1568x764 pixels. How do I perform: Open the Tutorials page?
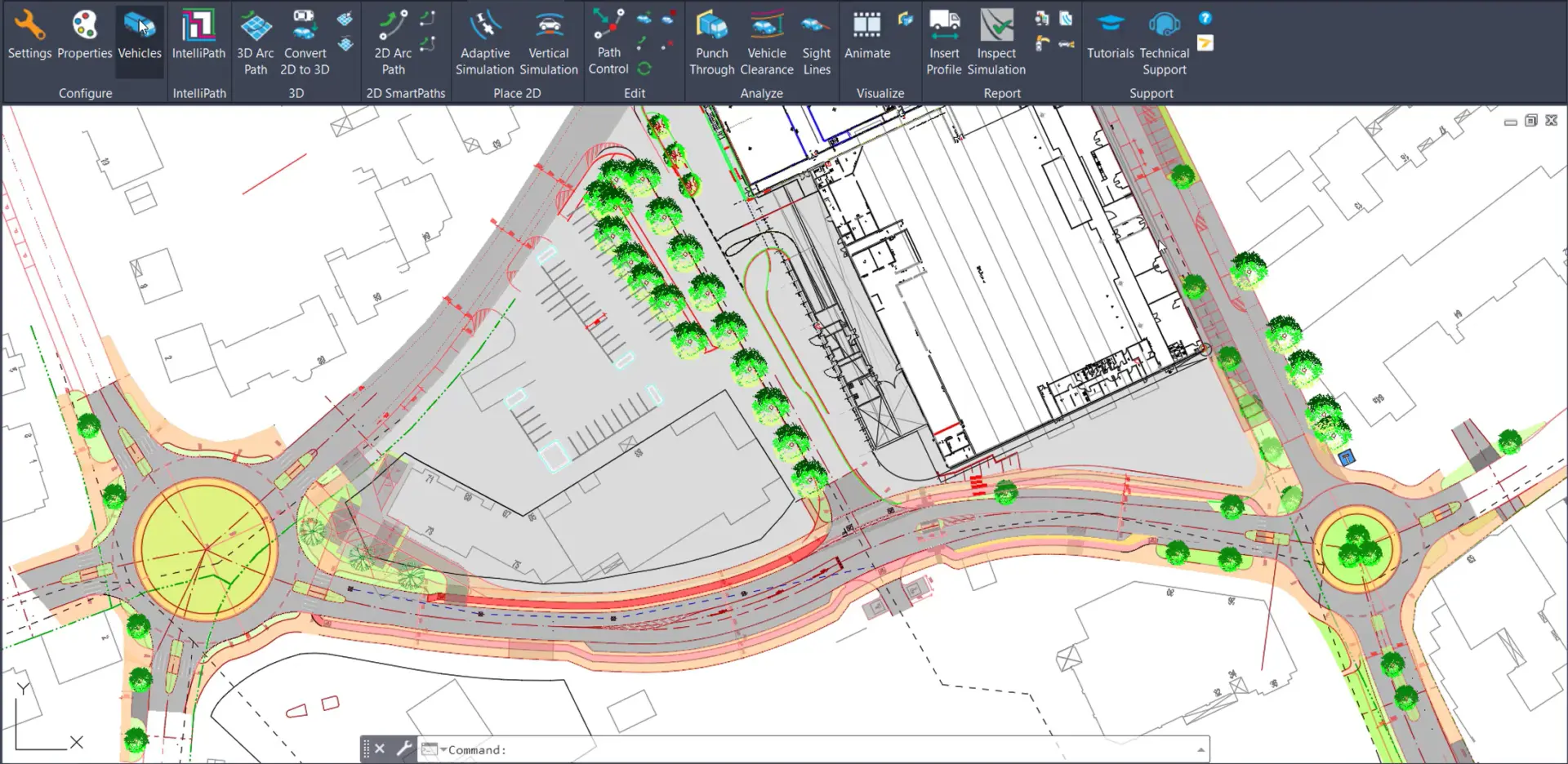click(1110, 37)
